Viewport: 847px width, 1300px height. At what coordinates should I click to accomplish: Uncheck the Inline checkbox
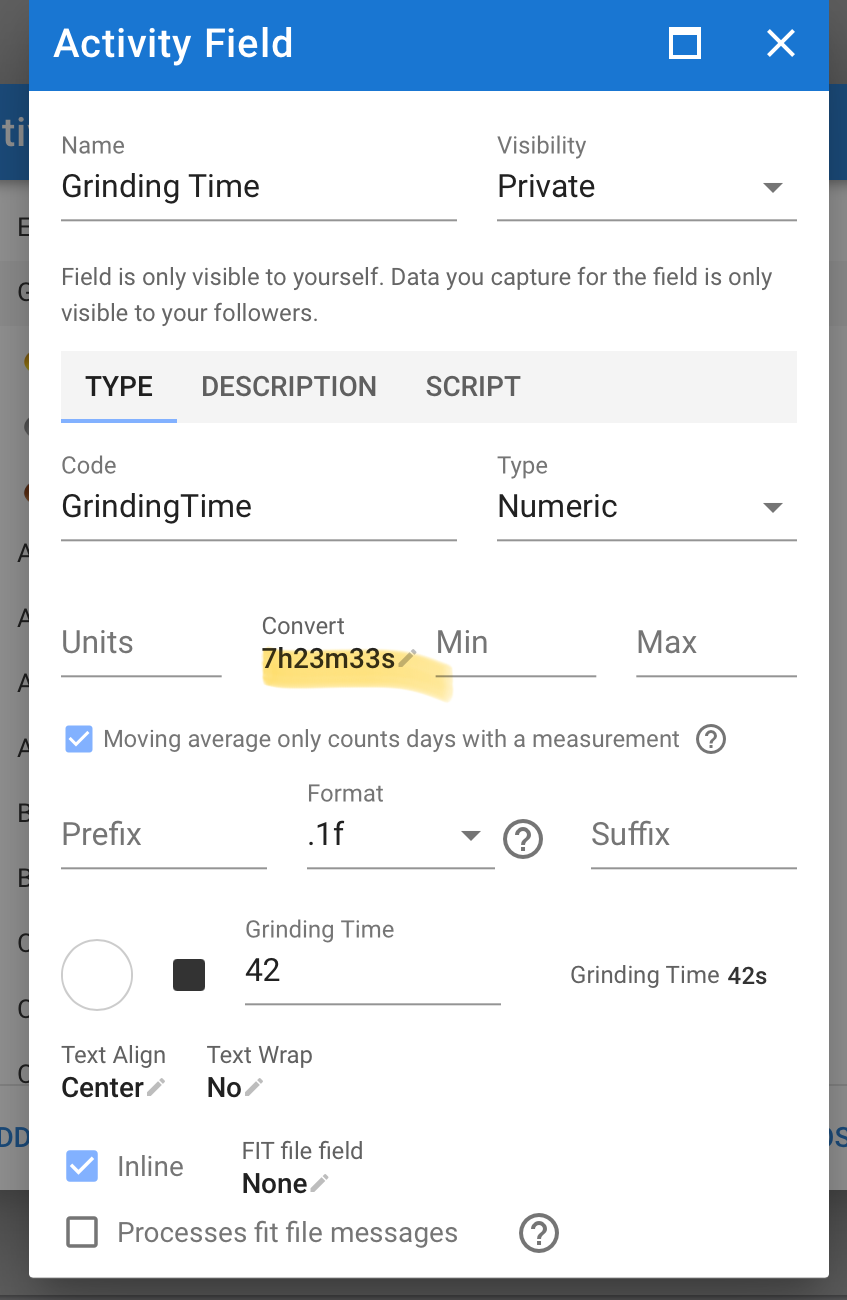pos(82,1166)
